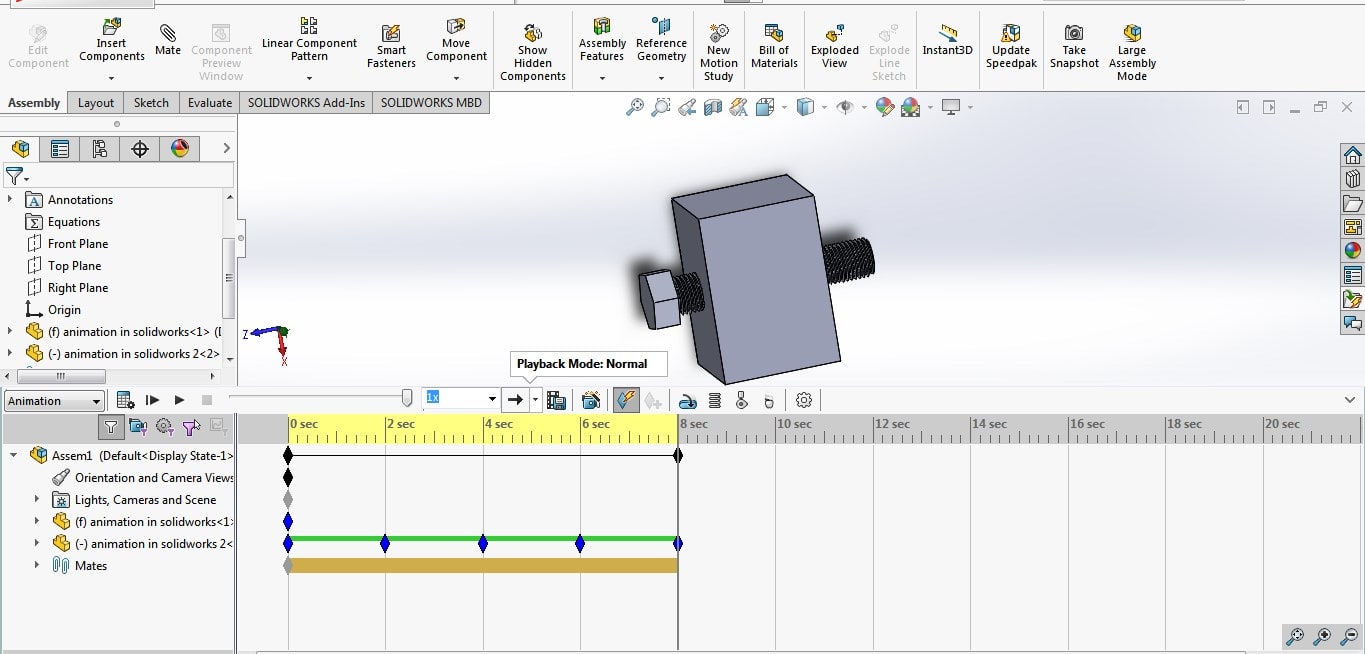Toggle the Filter Animated icon

(x=138, y=427)
